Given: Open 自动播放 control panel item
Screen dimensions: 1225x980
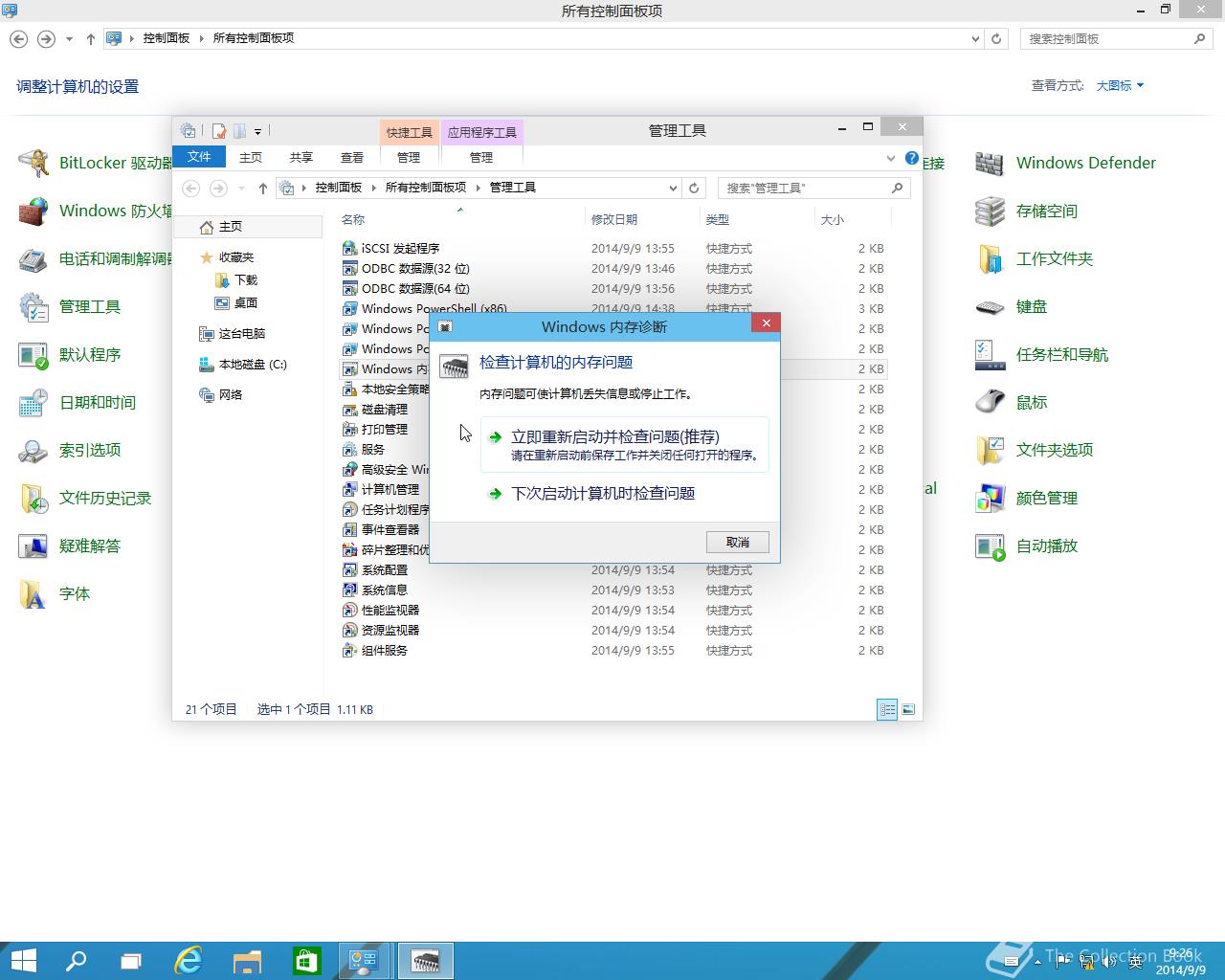Looking at the screenshot, I should click(x=1026, y=546).
